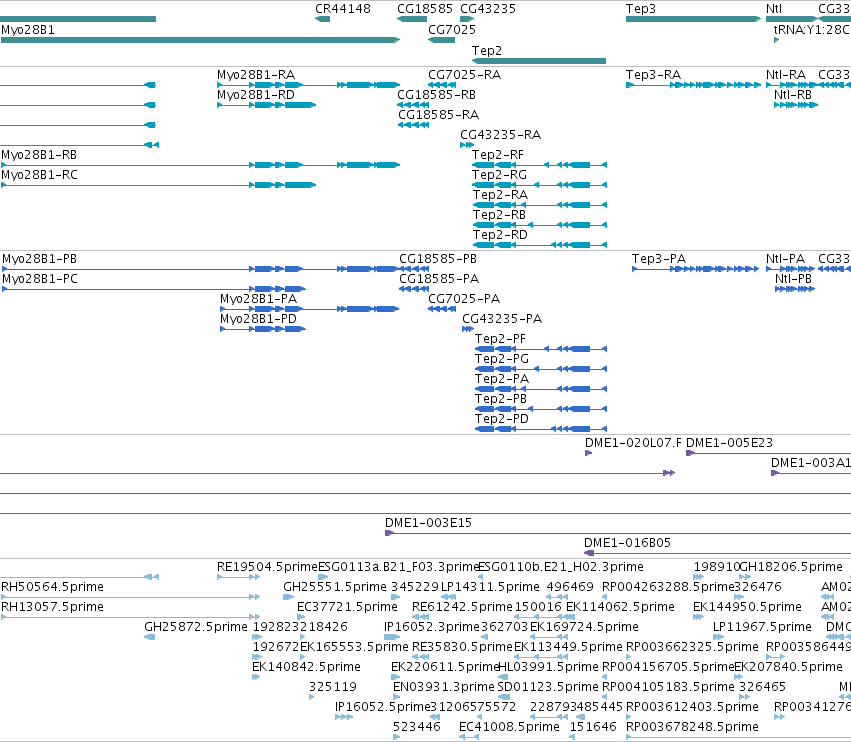The height and width of the screenshot is (742, 851).
Task: Select transcript Tep2-RD
Action: point(539,245)
